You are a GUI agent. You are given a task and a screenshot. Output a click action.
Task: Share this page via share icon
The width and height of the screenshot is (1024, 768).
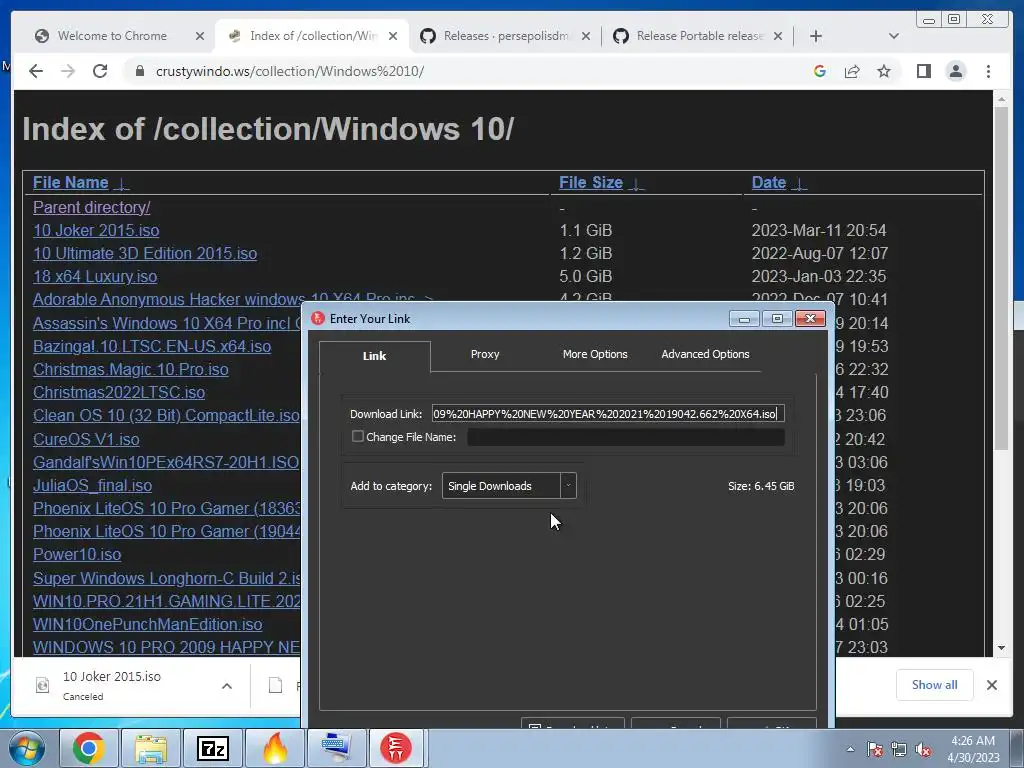852,71
